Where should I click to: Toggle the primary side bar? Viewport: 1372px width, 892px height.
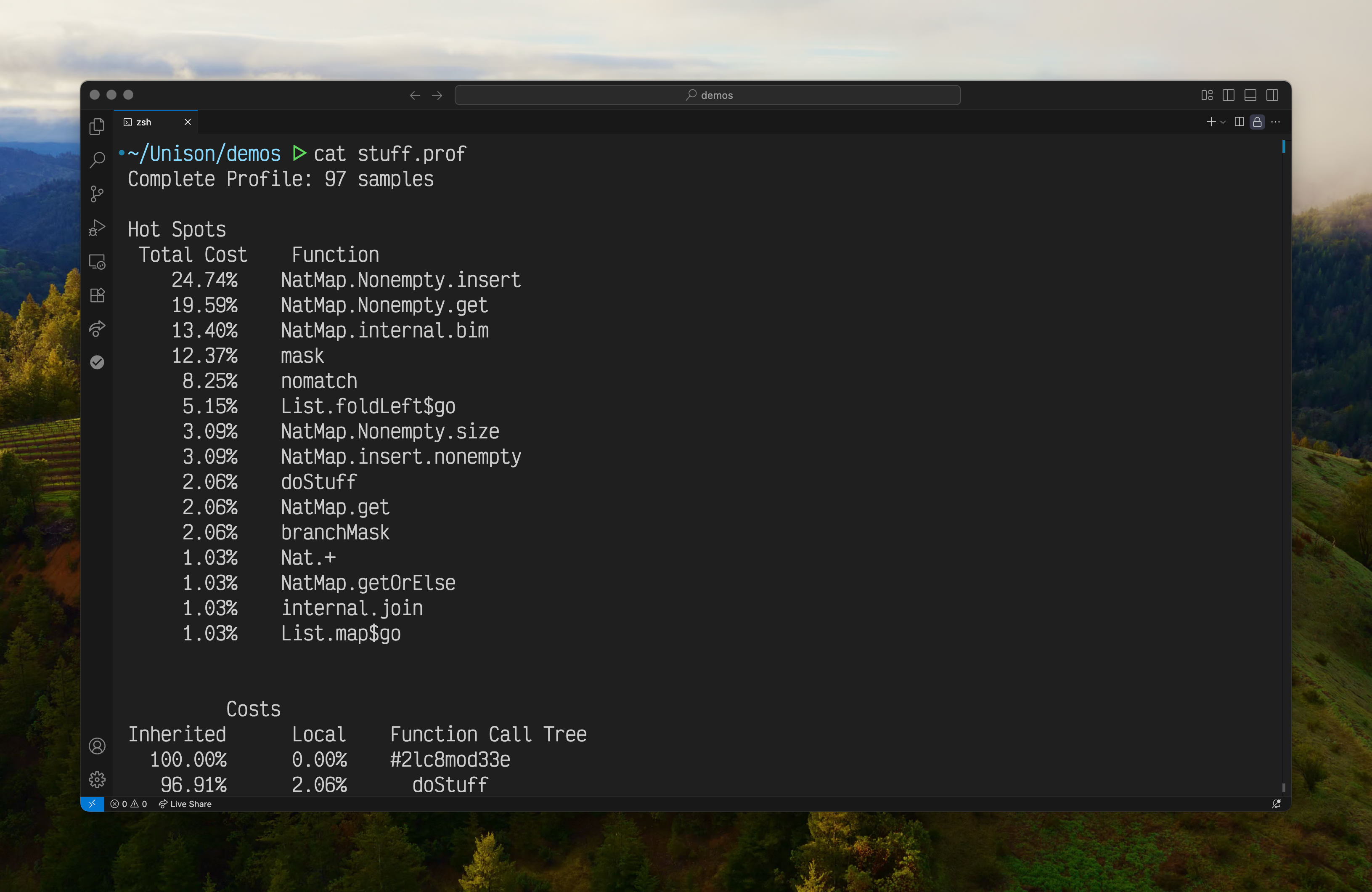click(x=1229, y=95)
